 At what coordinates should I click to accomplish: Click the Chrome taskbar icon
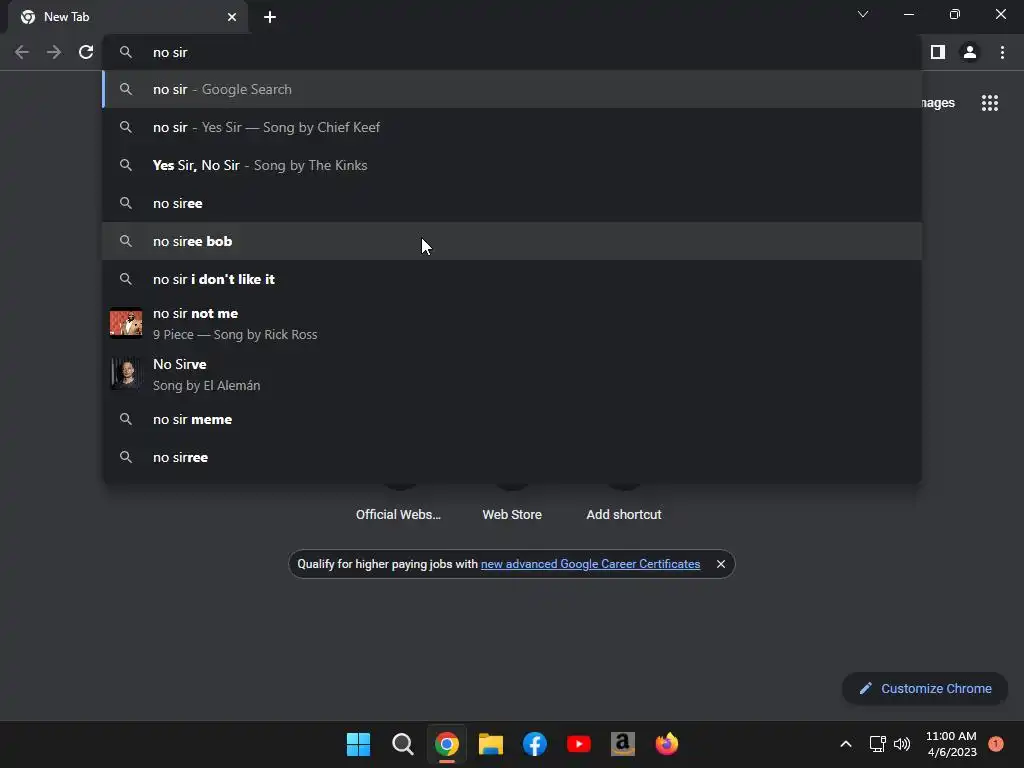447,744
